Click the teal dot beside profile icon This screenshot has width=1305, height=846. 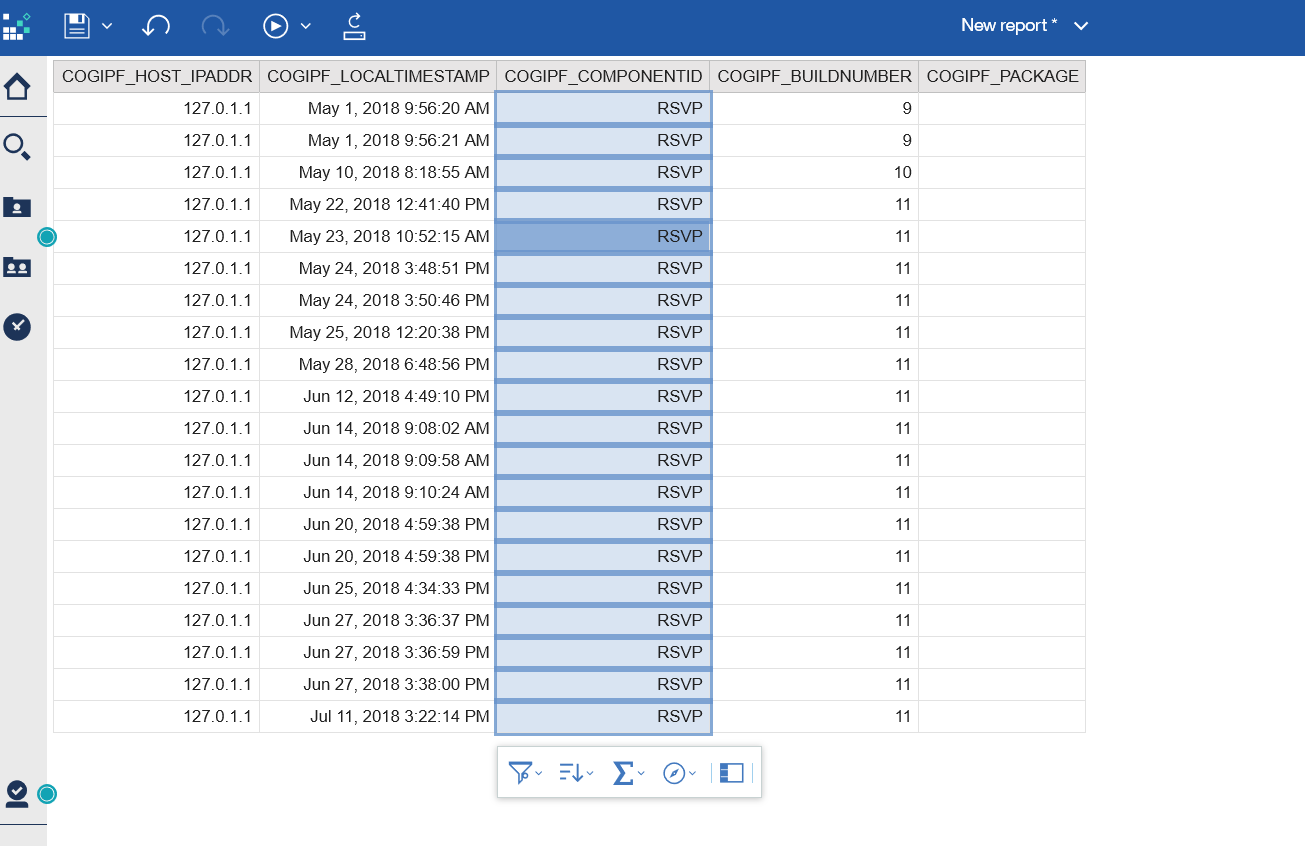point(47,794)
